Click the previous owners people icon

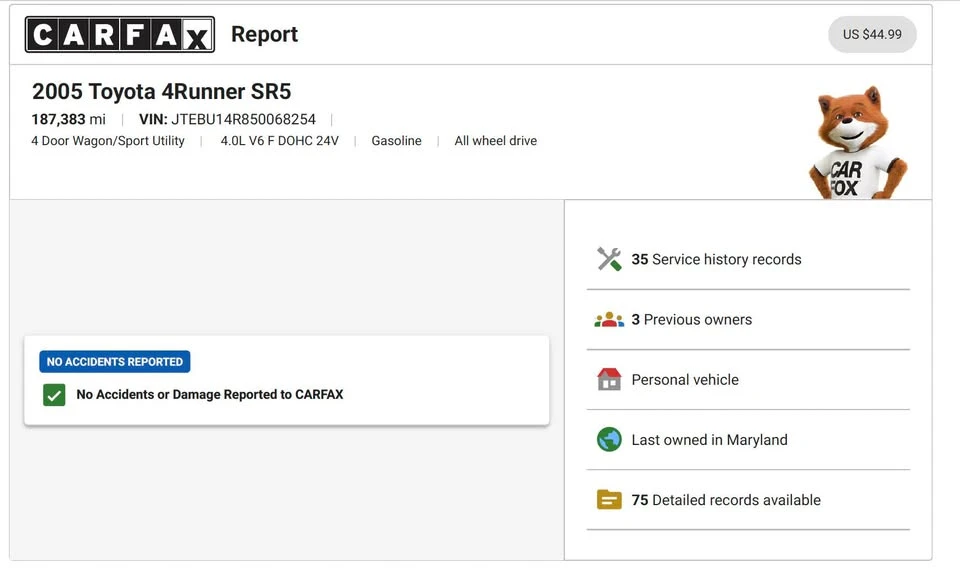click(609, 320)
